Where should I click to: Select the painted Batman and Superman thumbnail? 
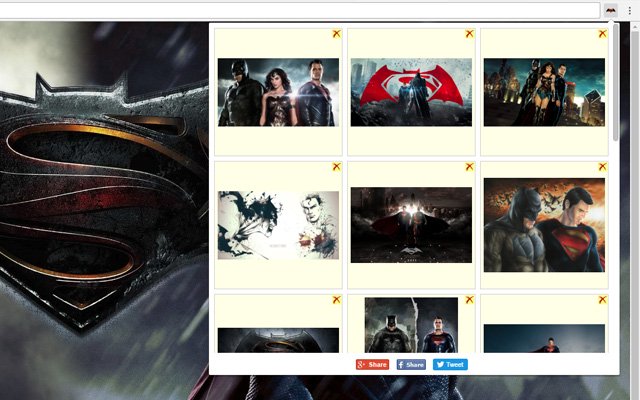pos(544,225)
